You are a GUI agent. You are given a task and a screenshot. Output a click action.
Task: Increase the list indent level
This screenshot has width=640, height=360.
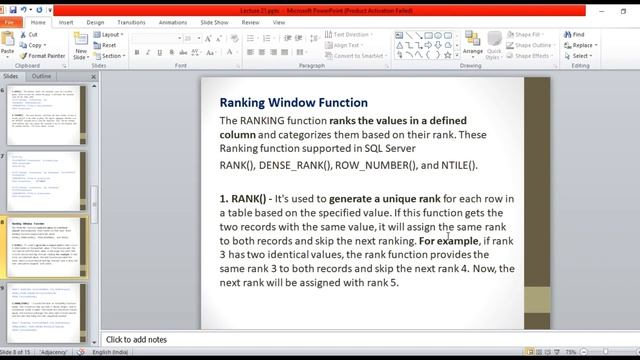(x=299, y=38)
